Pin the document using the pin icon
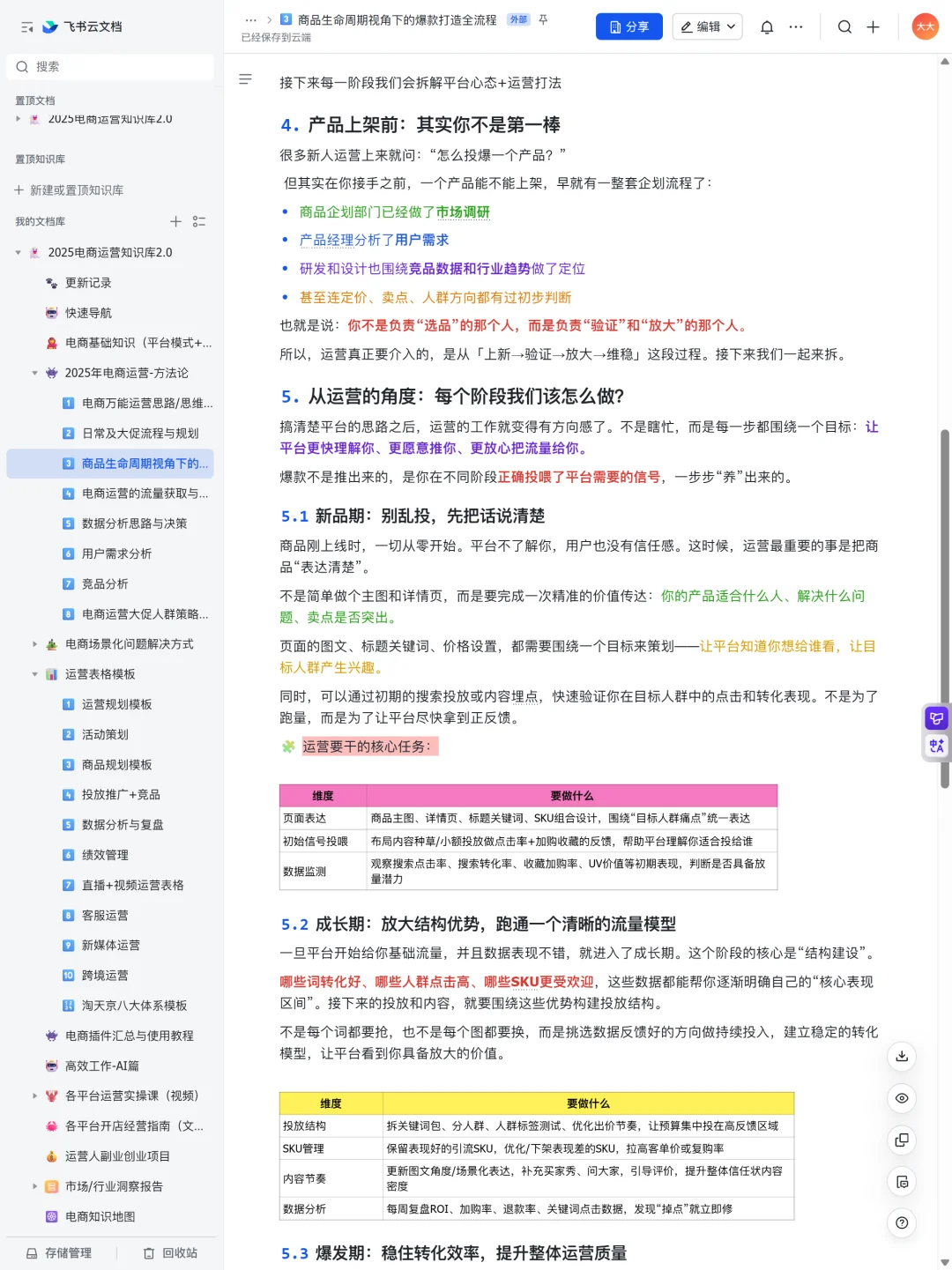952x1270 pixels. (x=543, y=19)
